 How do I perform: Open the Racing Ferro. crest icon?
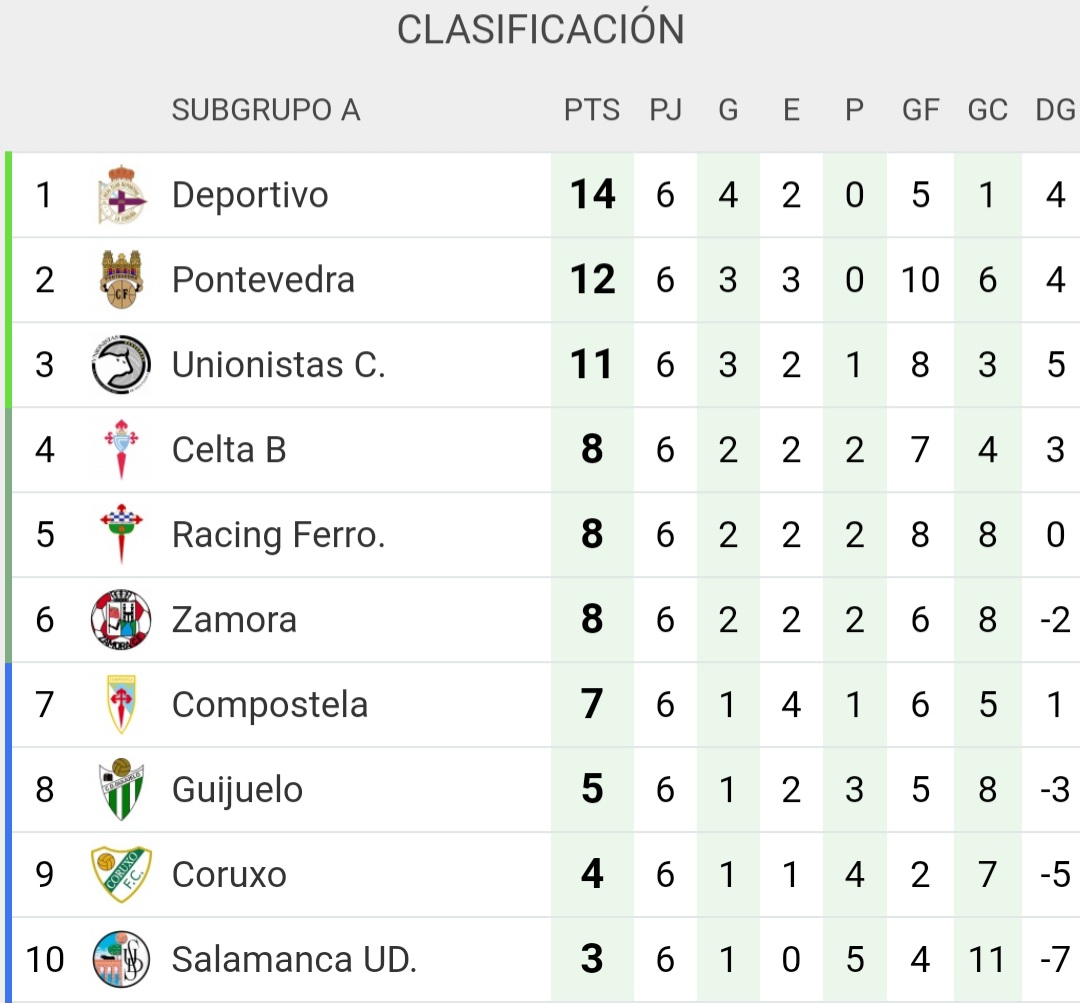click(x=121, y=535)
